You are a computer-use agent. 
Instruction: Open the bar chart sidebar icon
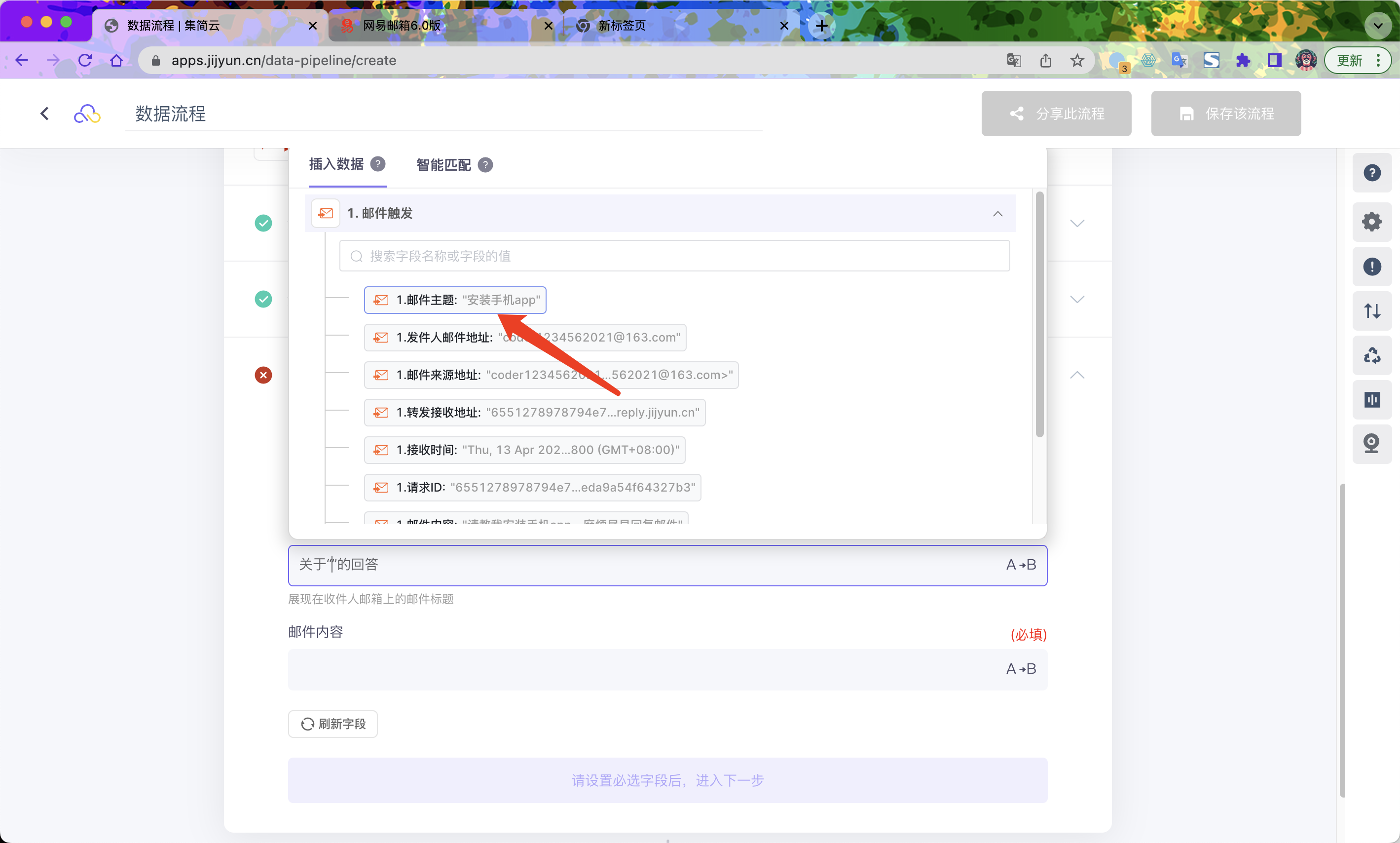[x=1371, y=400]
